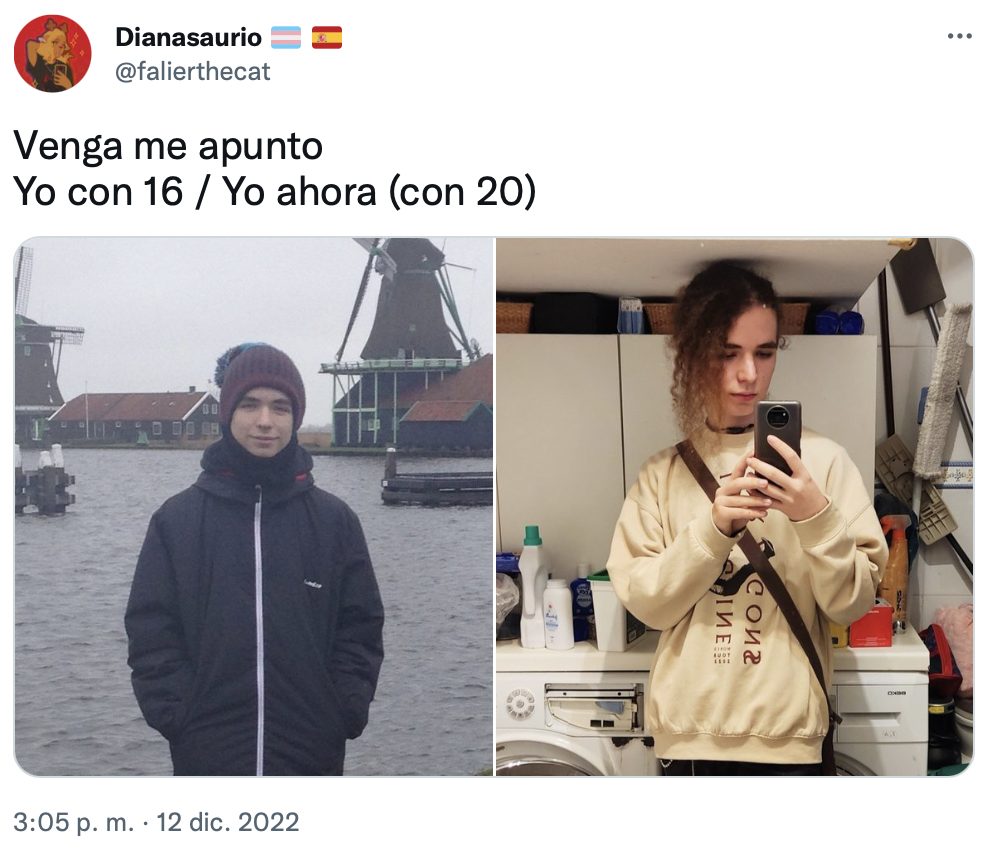Click the 'Venga me apunto' tweet text
This screenshot has height=854, width=992.
(x=168, y=146)
